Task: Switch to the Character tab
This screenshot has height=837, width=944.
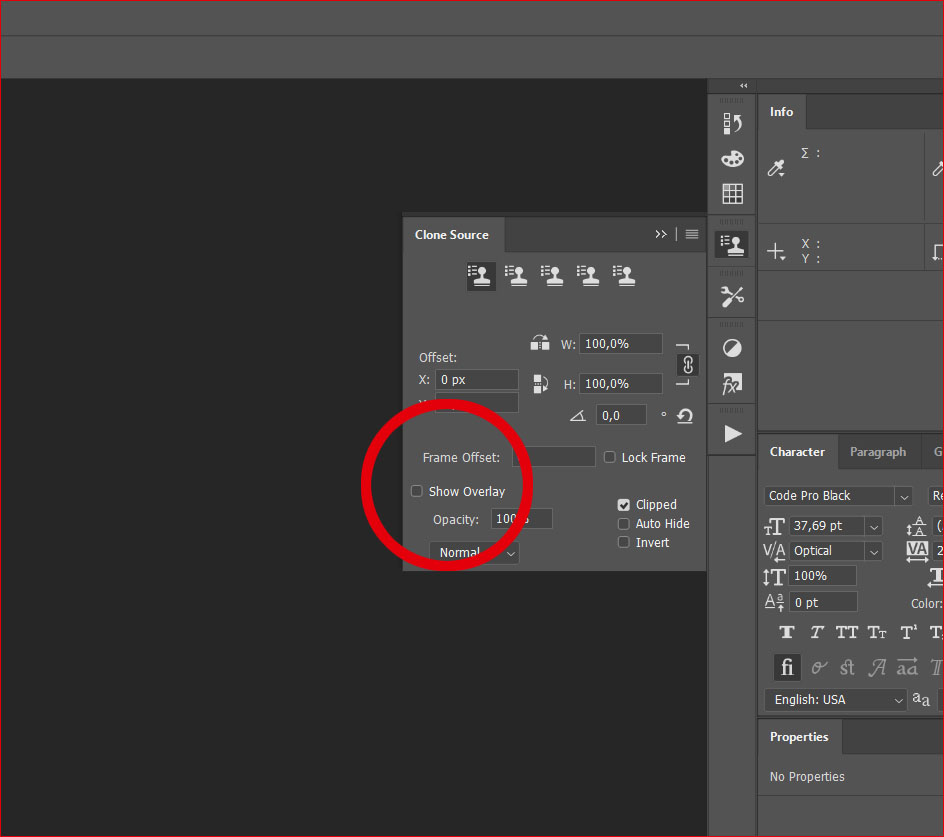Action: click(x=797, y=452)
